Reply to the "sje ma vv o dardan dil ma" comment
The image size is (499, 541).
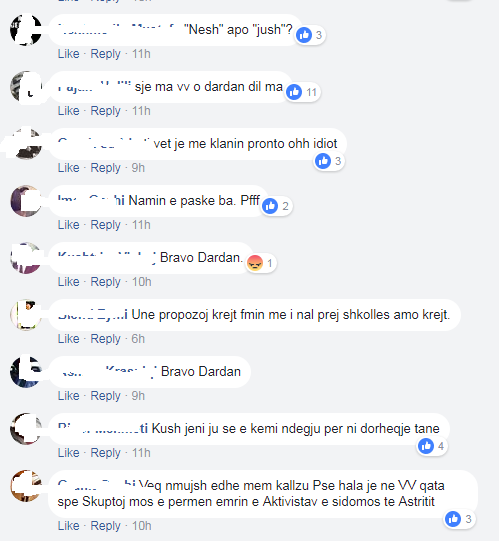pyautogui.click(x=106, y=111)
